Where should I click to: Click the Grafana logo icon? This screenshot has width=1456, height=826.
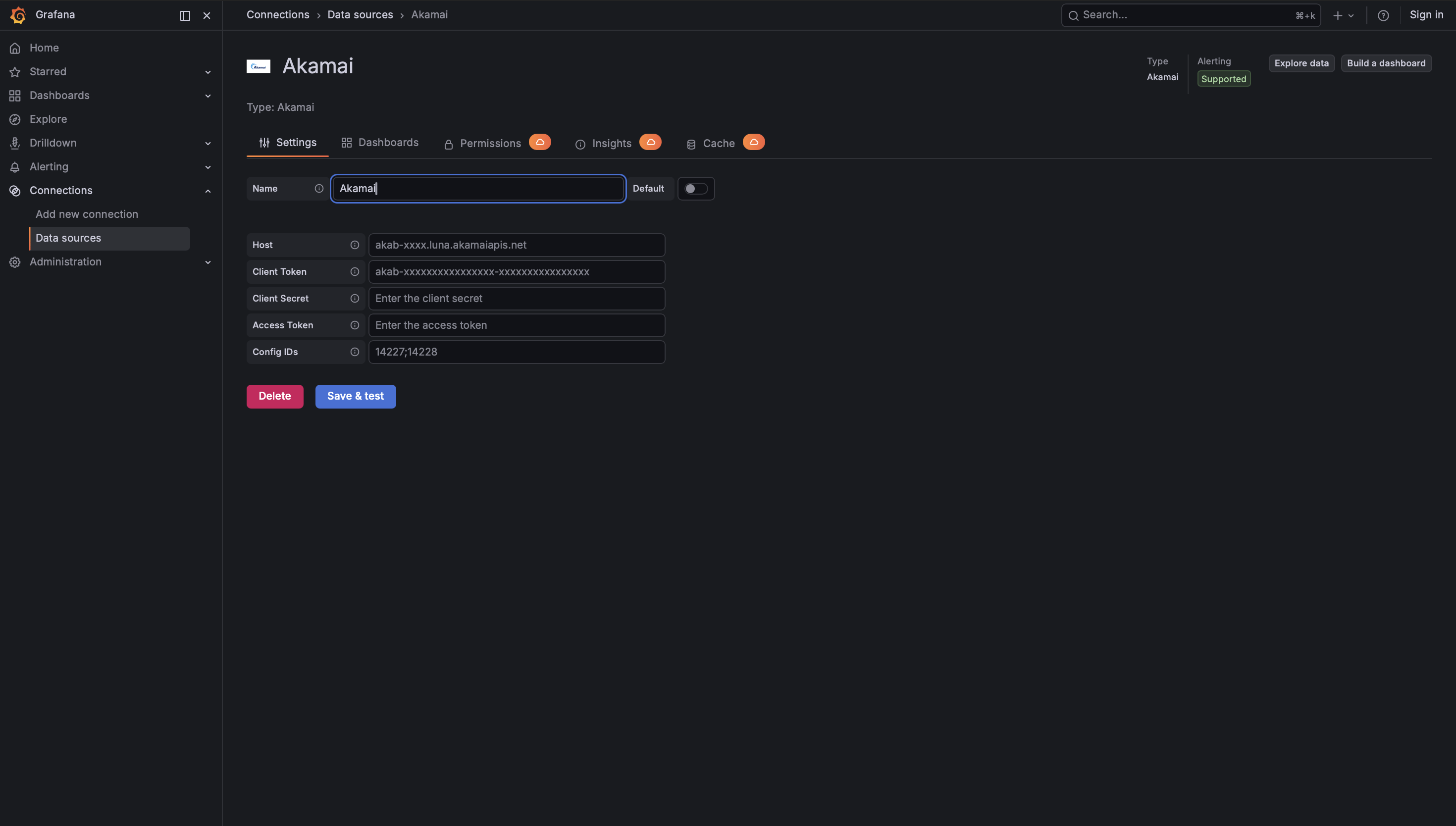[18, 15]
